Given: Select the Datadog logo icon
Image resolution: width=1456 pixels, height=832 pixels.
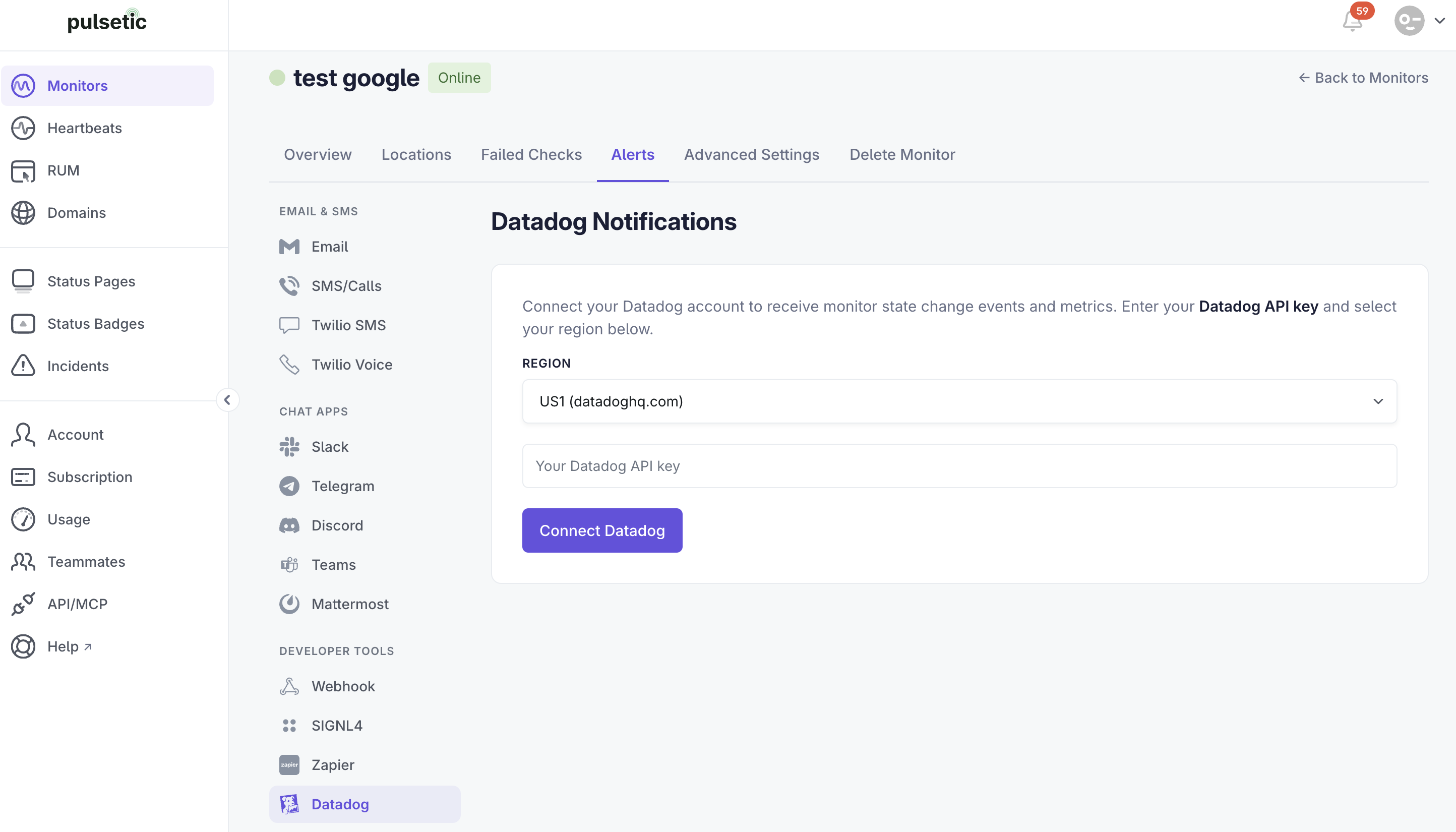Looking at the screenshot, I should point(289,805).
